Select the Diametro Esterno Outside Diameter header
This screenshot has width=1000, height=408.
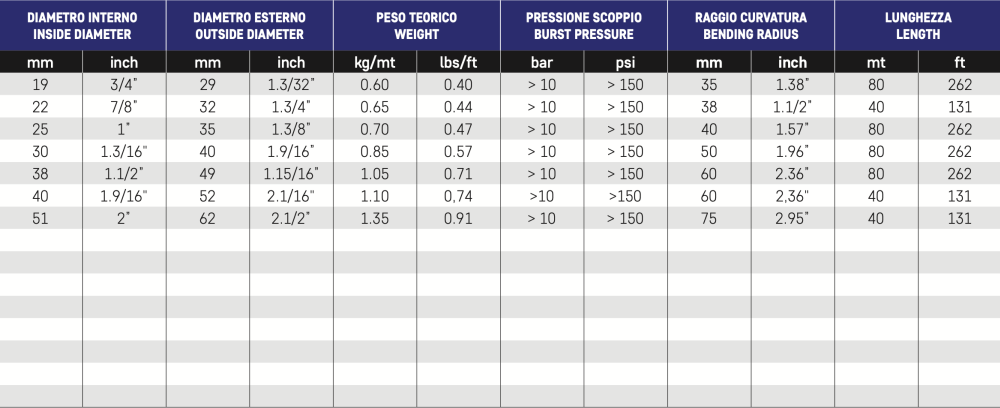click(249, 25)
